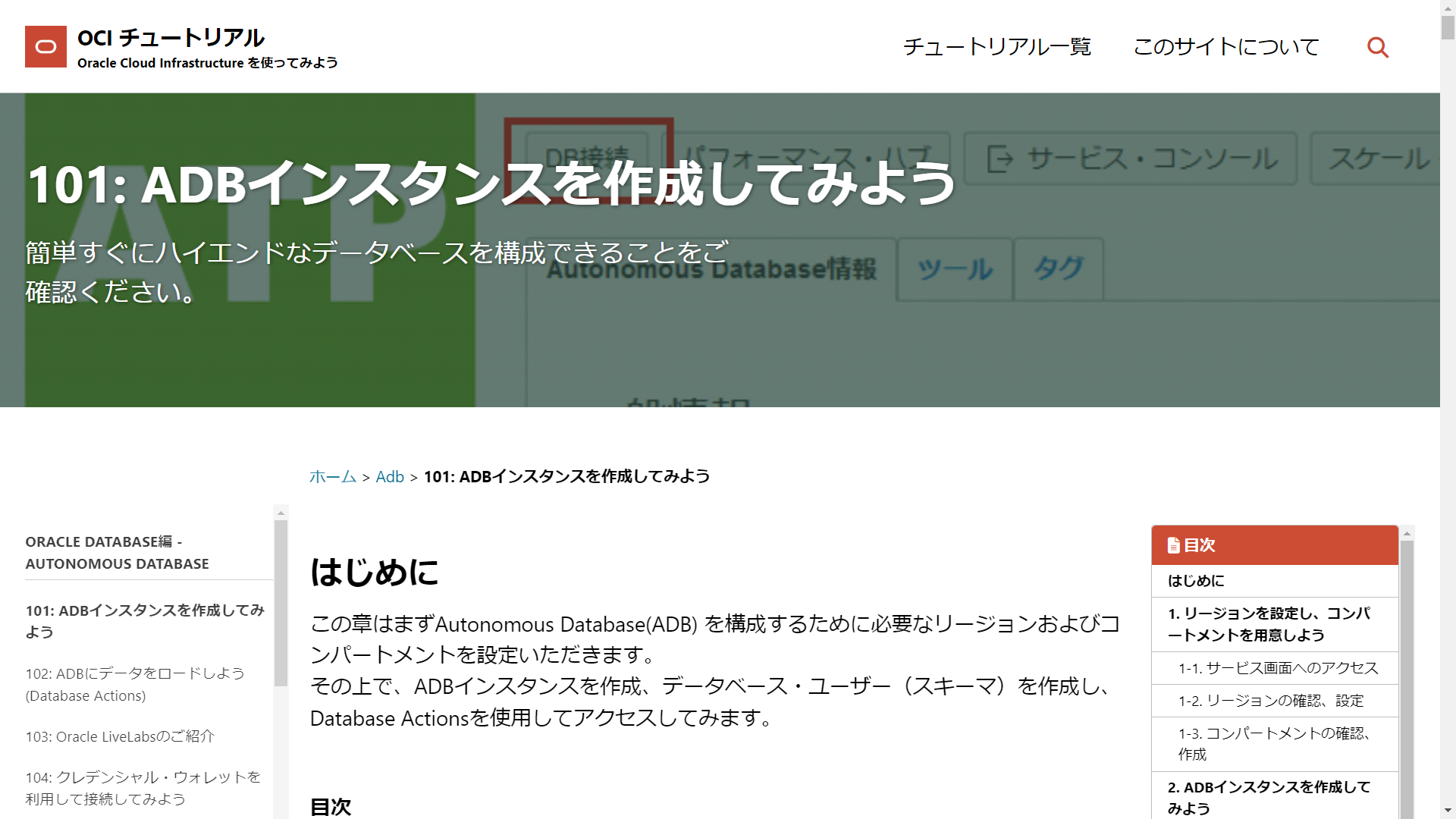Click the up arrow on the page scrollbar
Viewport: 1456px width, 819px height.
(1445, 8)
